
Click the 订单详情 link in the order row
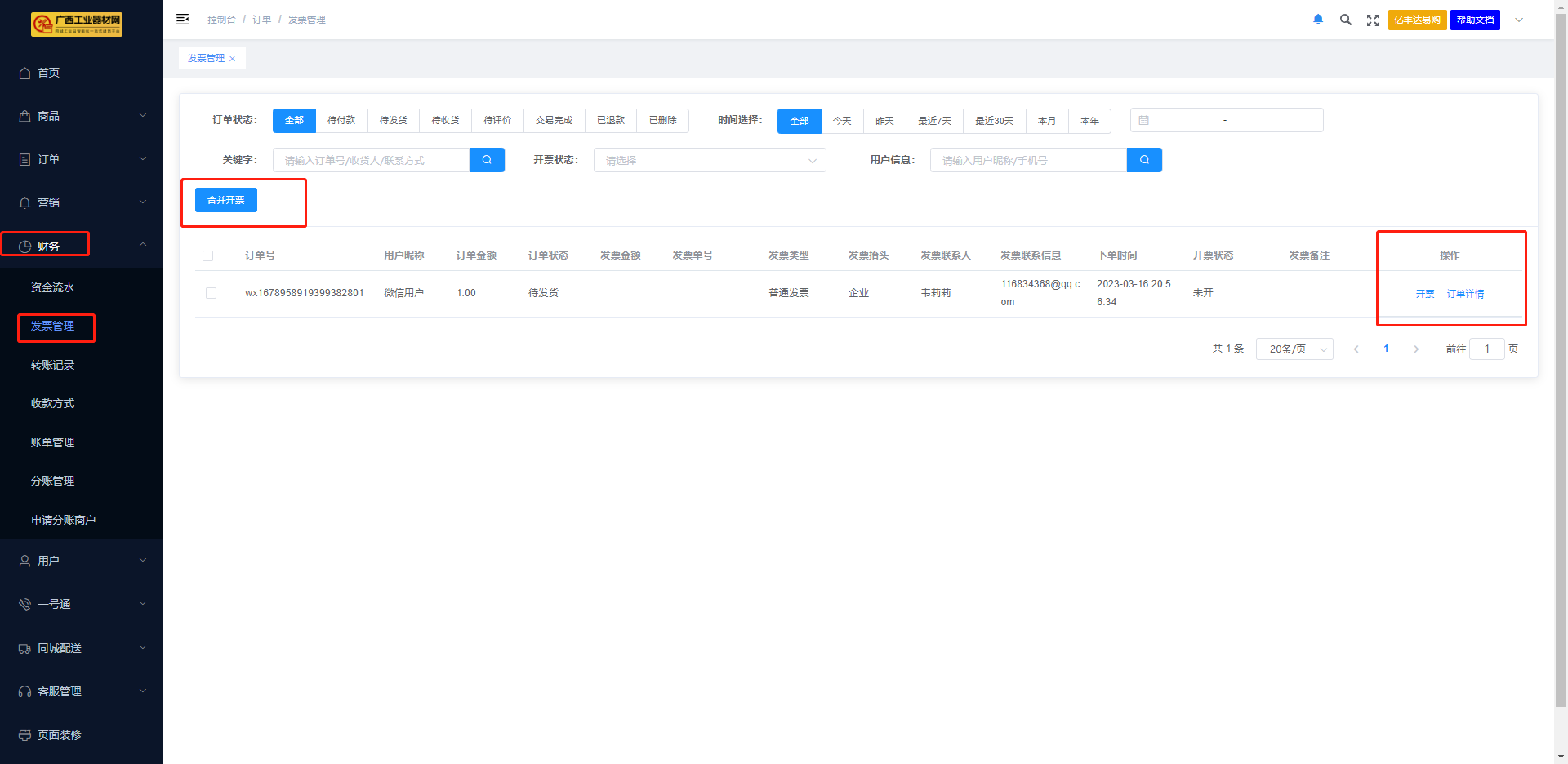[1465, 294]
